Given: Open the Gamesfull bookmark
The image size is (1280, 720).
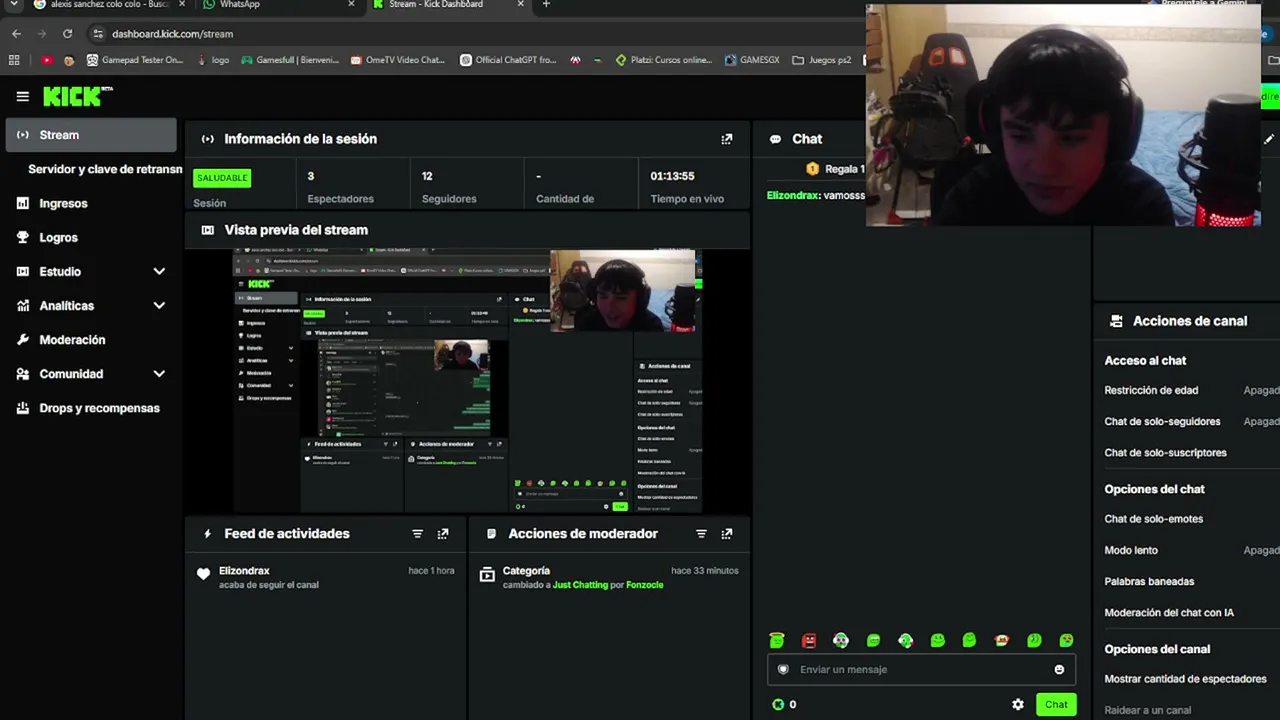Looking at the screenshot, I should [x=290, y=60].
